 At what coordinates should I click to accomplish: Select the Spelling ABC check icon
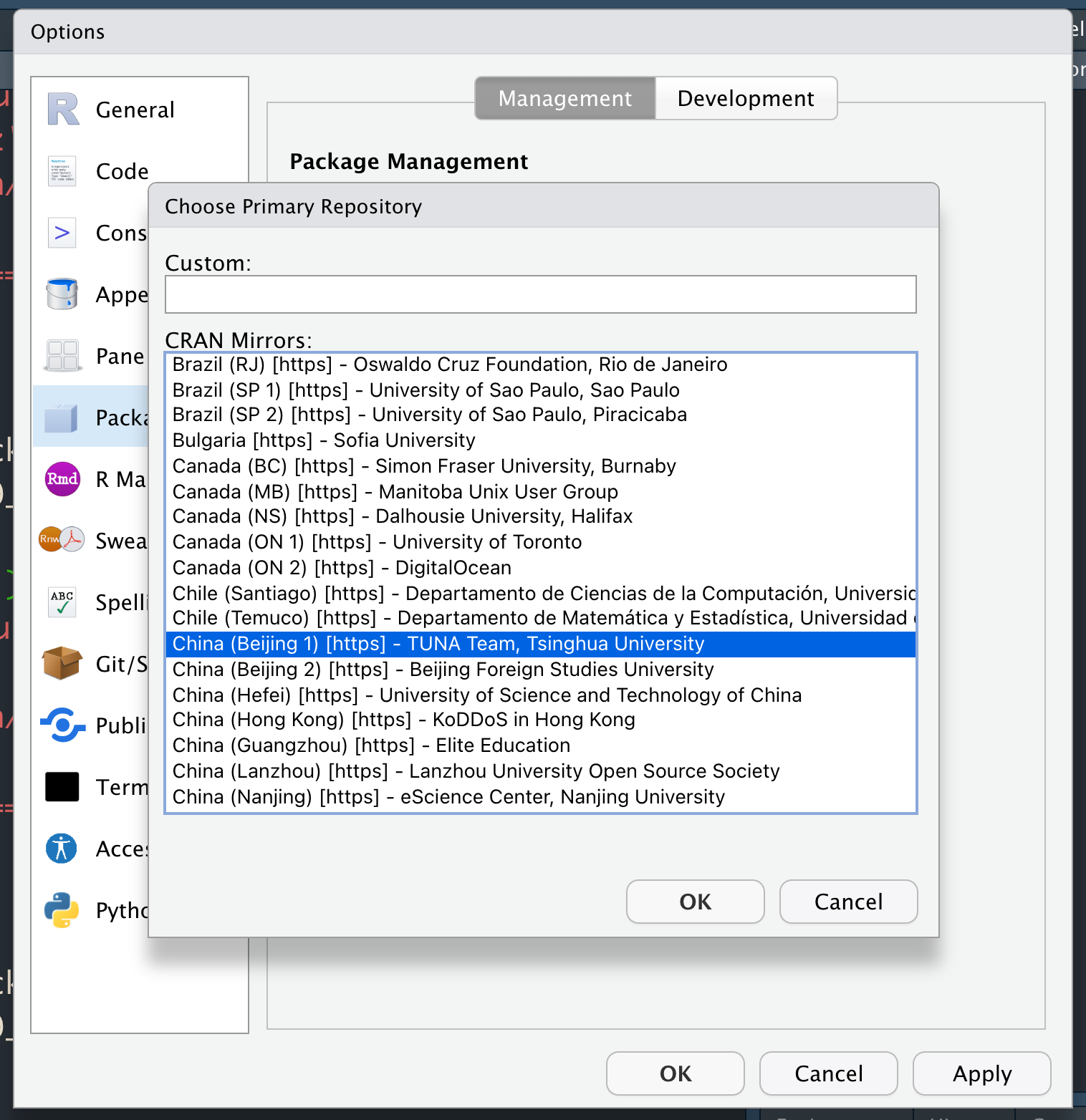click(62, 602)
